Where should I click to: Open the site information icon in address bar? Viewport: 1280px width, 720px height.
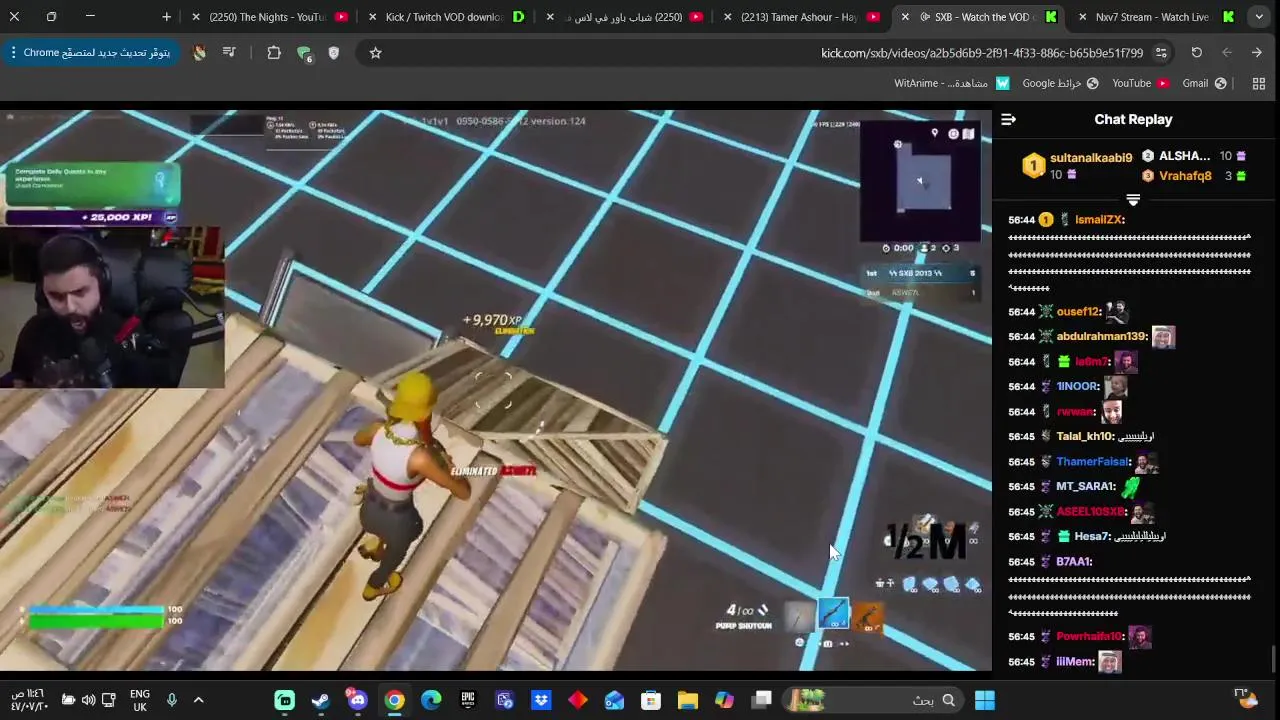point(1161,53)
